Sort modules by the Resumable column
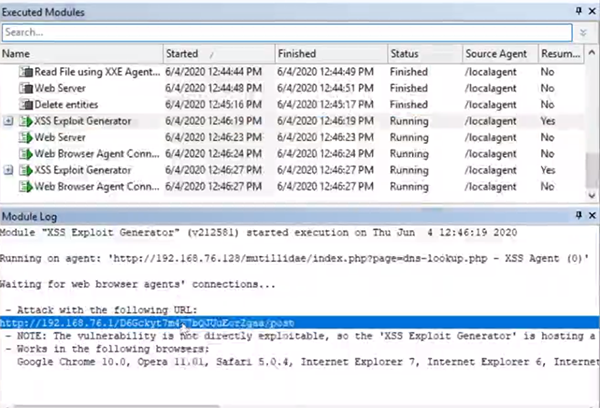Viewport: 600px width, 408px height. 561,54
